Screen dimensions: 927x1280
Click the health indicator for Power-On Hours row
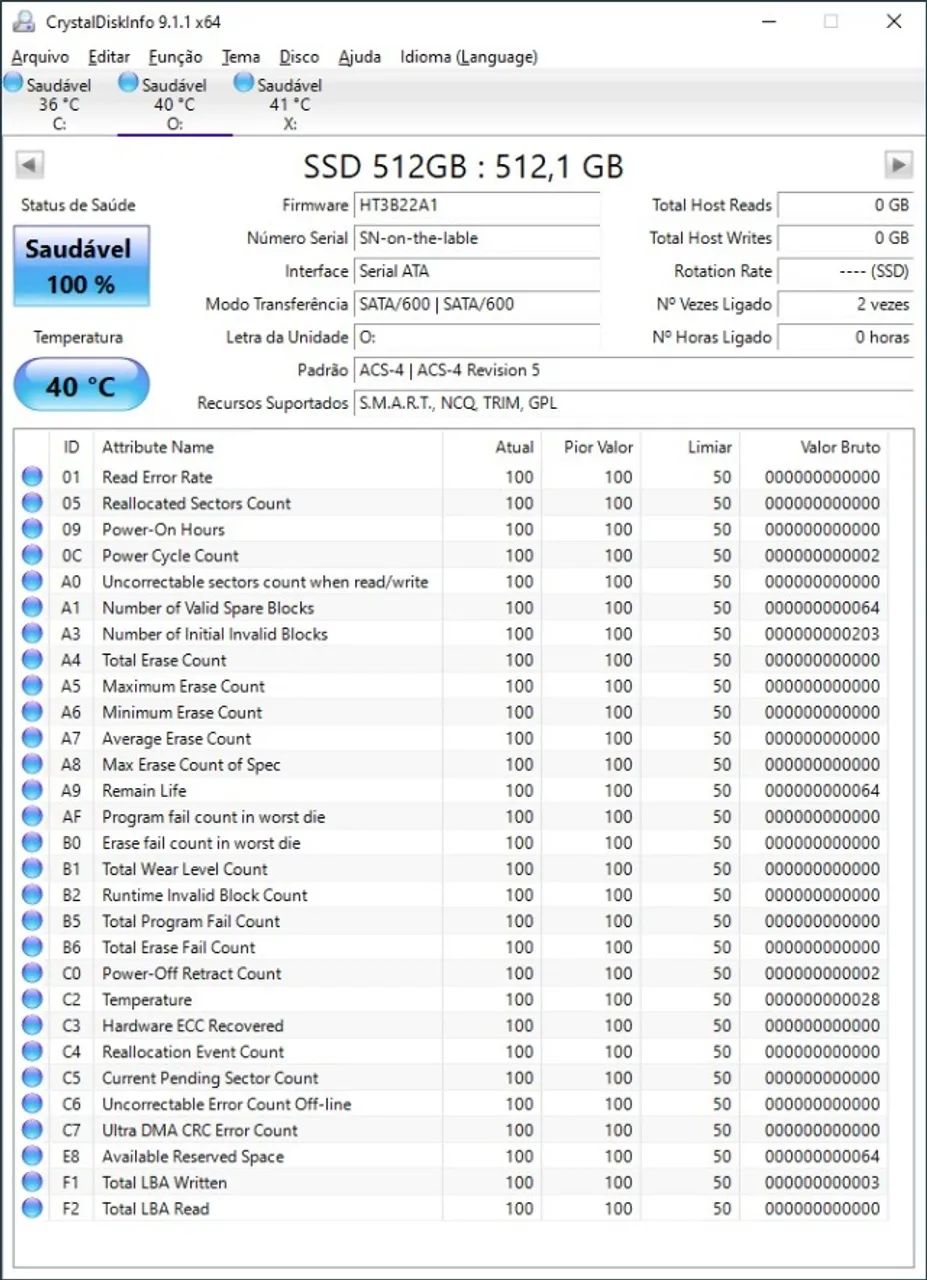[31, 529]
